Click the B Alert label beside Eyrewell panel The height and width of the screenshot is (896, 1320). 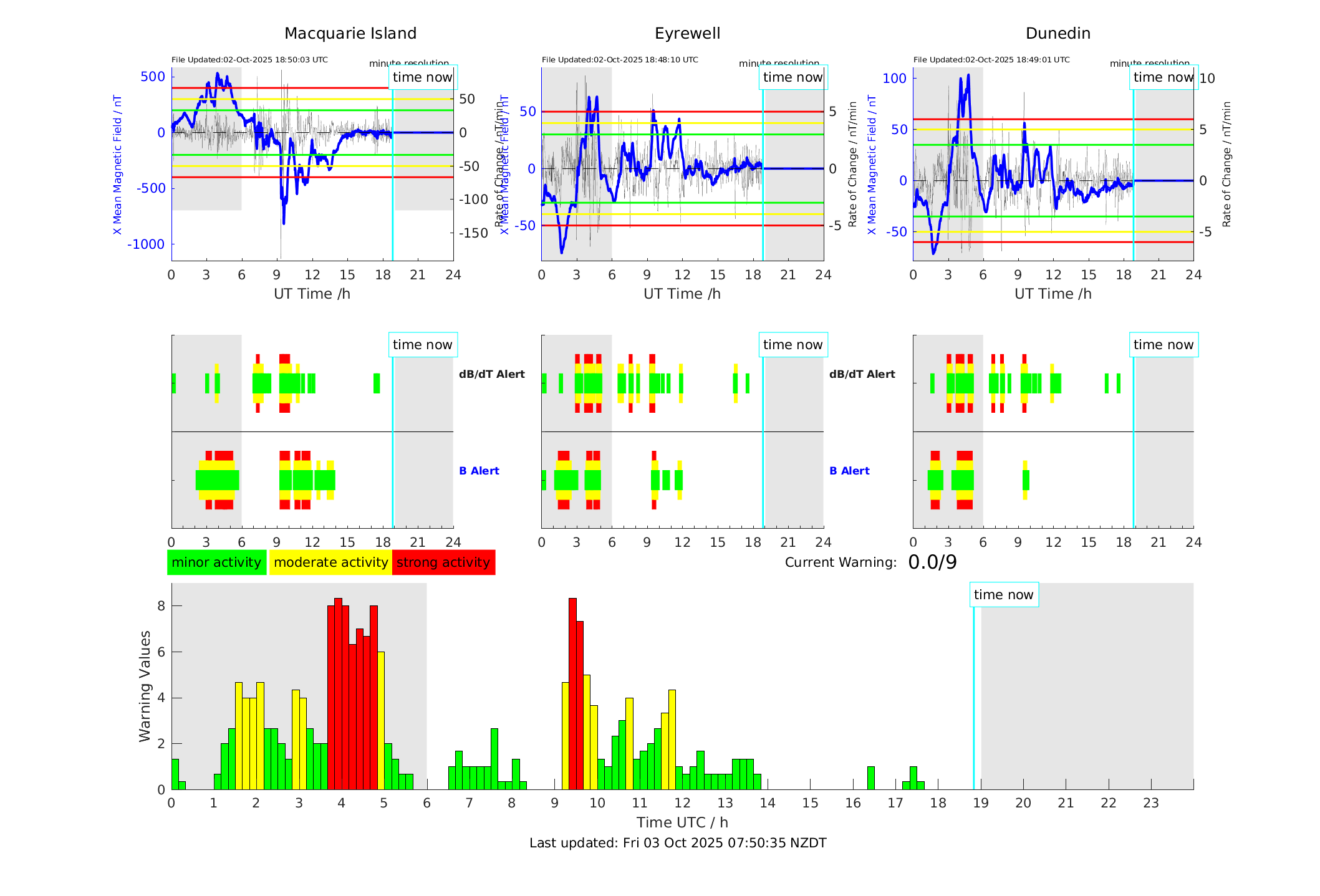(x=849, y=471)
